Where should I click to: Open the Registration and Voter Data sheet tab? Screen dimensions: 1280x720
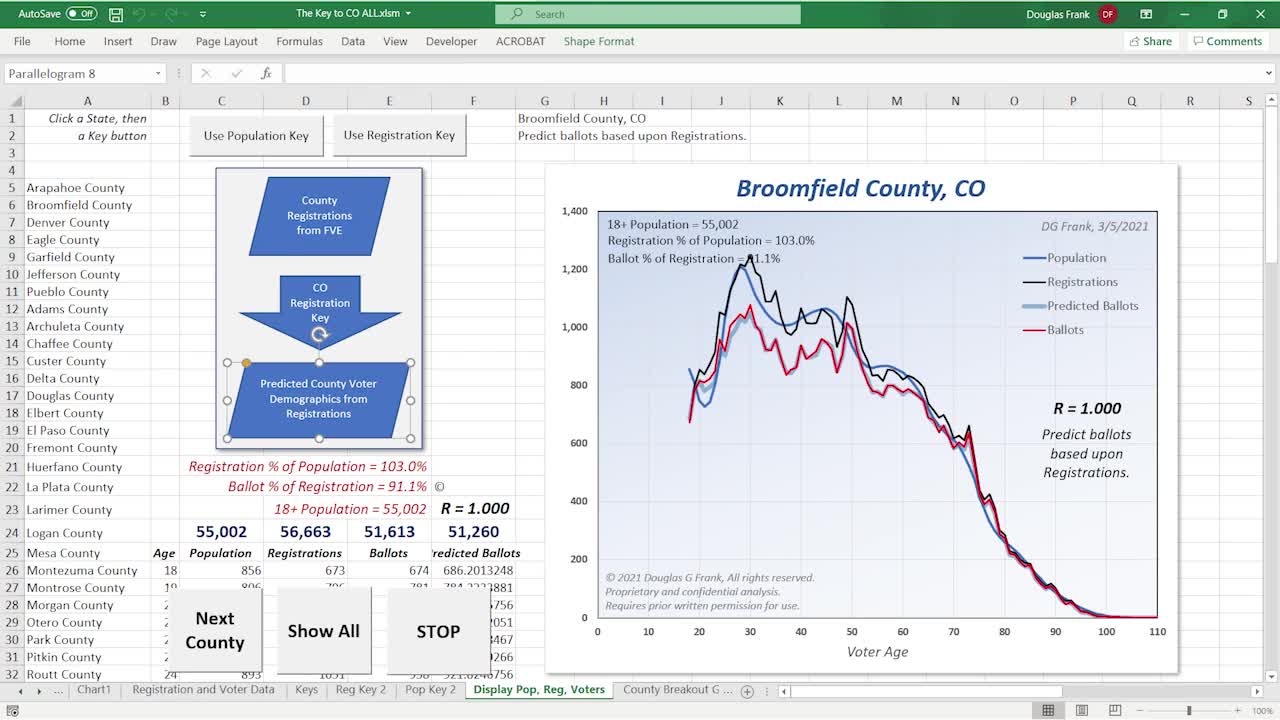(x=203, y=690)
